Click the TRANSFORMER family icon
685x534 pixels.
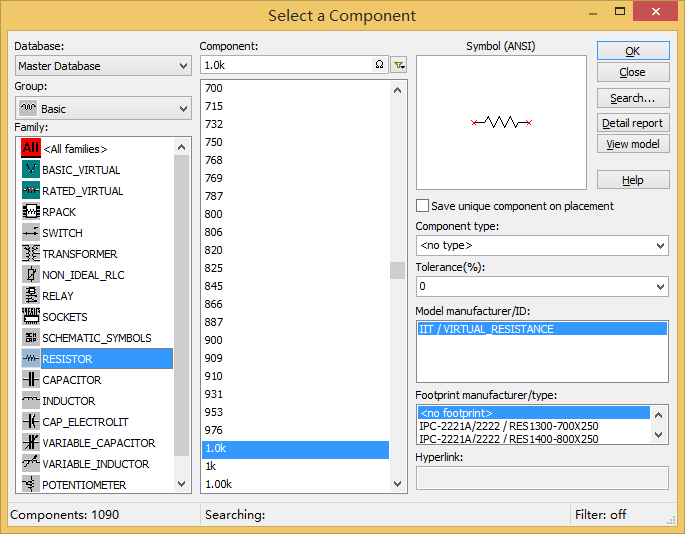pos(30,254)
